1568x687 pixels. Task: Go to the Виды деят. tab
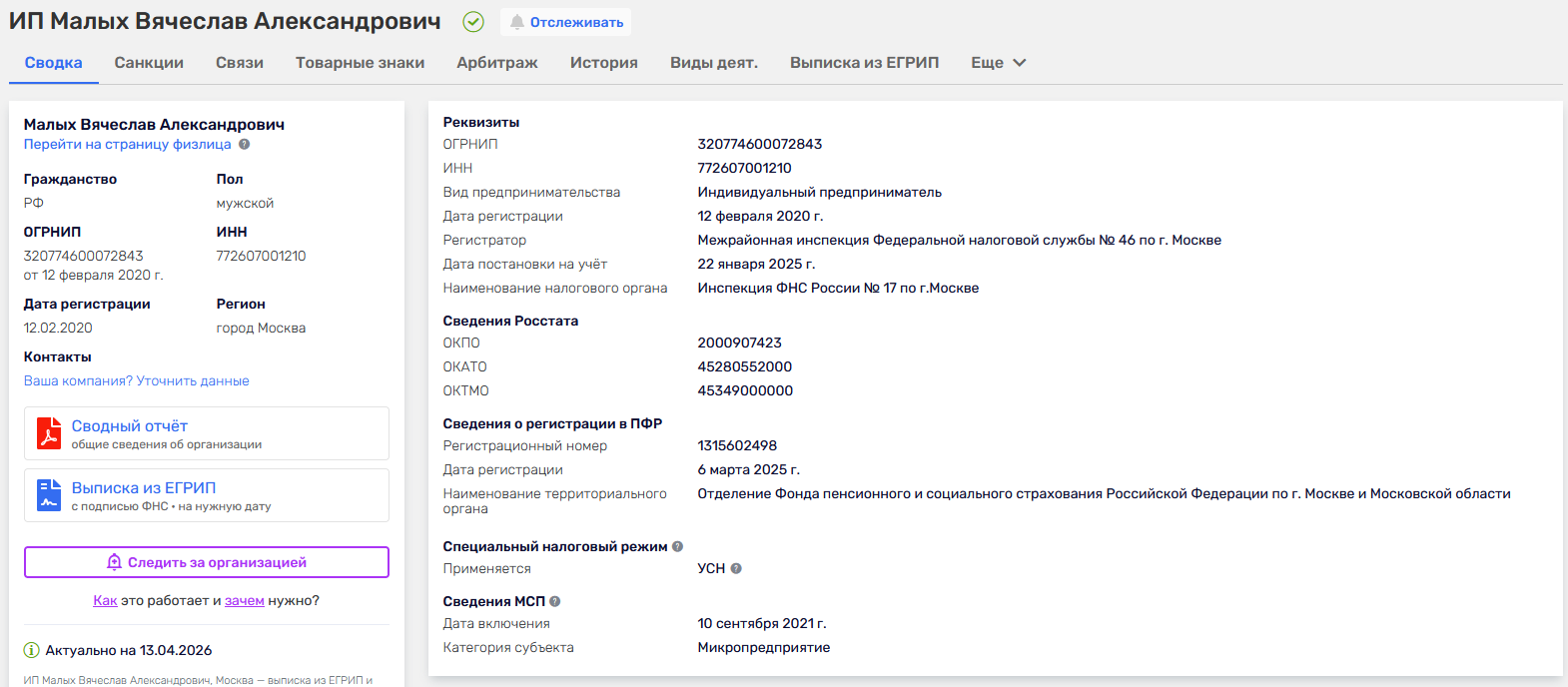coord(713,63)
